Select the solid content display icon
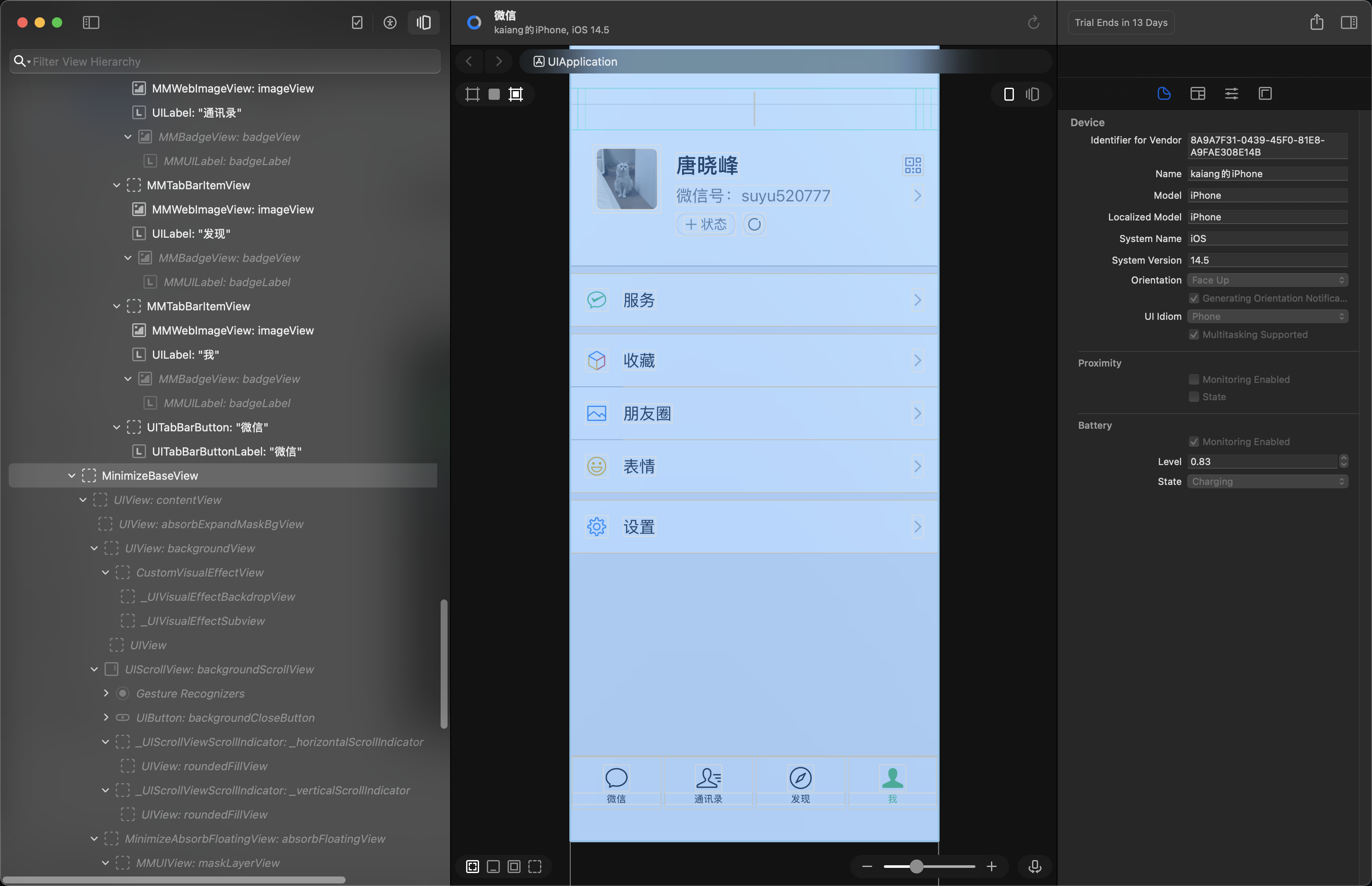Image resolution: width=1372 pixels, height=886 pixels. 494,94
